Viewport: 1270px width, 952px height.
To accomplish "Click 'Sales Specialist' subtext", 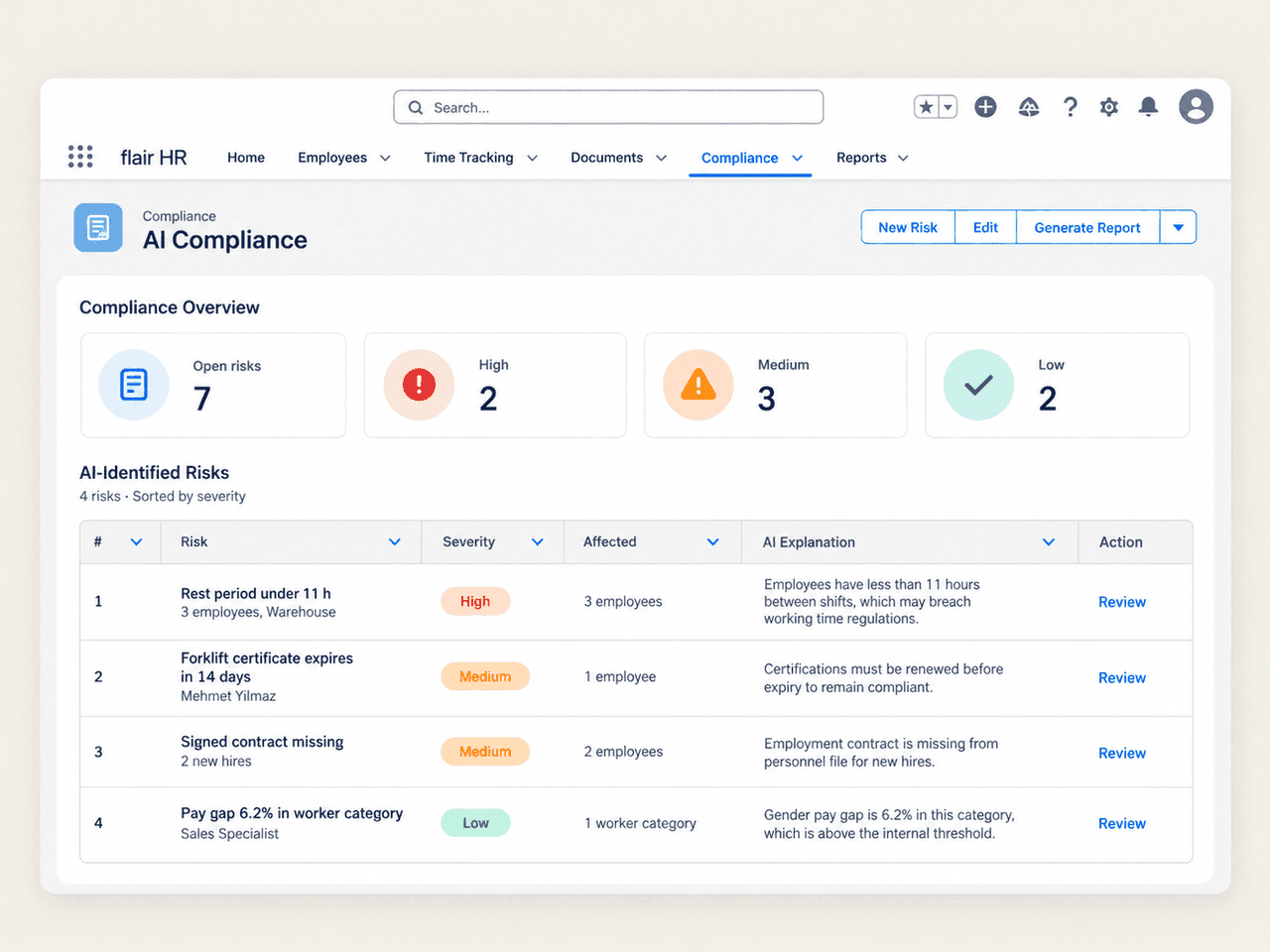I will [x=229, y=834].
